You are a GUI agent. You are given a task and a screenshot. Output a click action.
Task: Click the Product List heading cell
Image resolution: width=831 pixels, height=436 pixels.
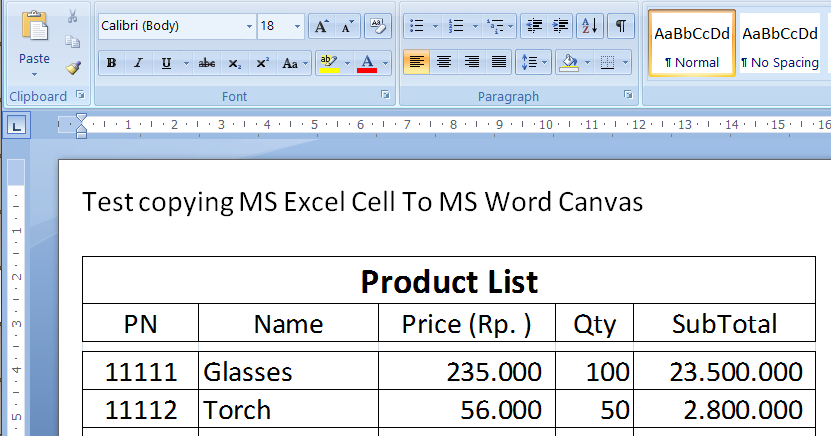click(449, 280)
